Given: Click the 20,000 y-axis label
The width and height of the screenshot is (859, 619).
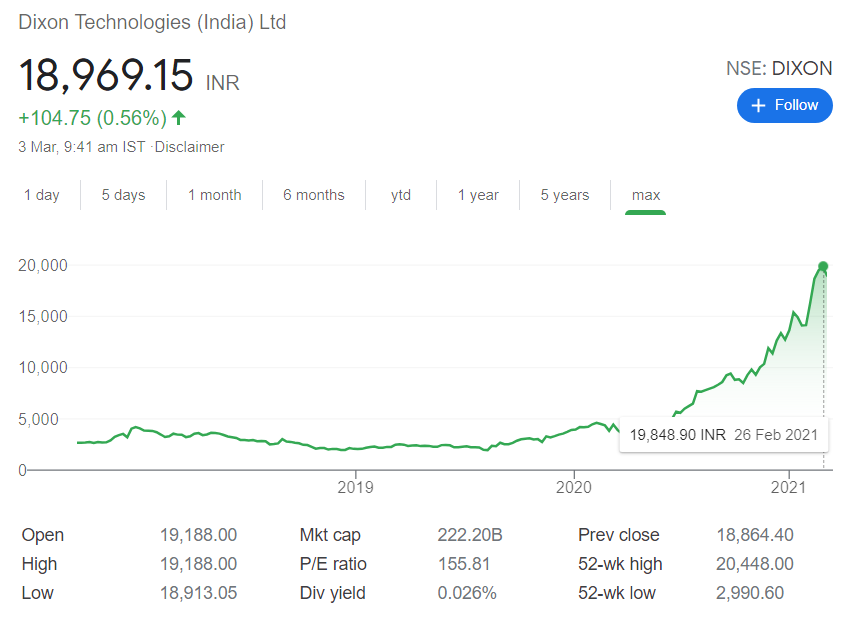Looking at the screenshot, I should 43,266.
